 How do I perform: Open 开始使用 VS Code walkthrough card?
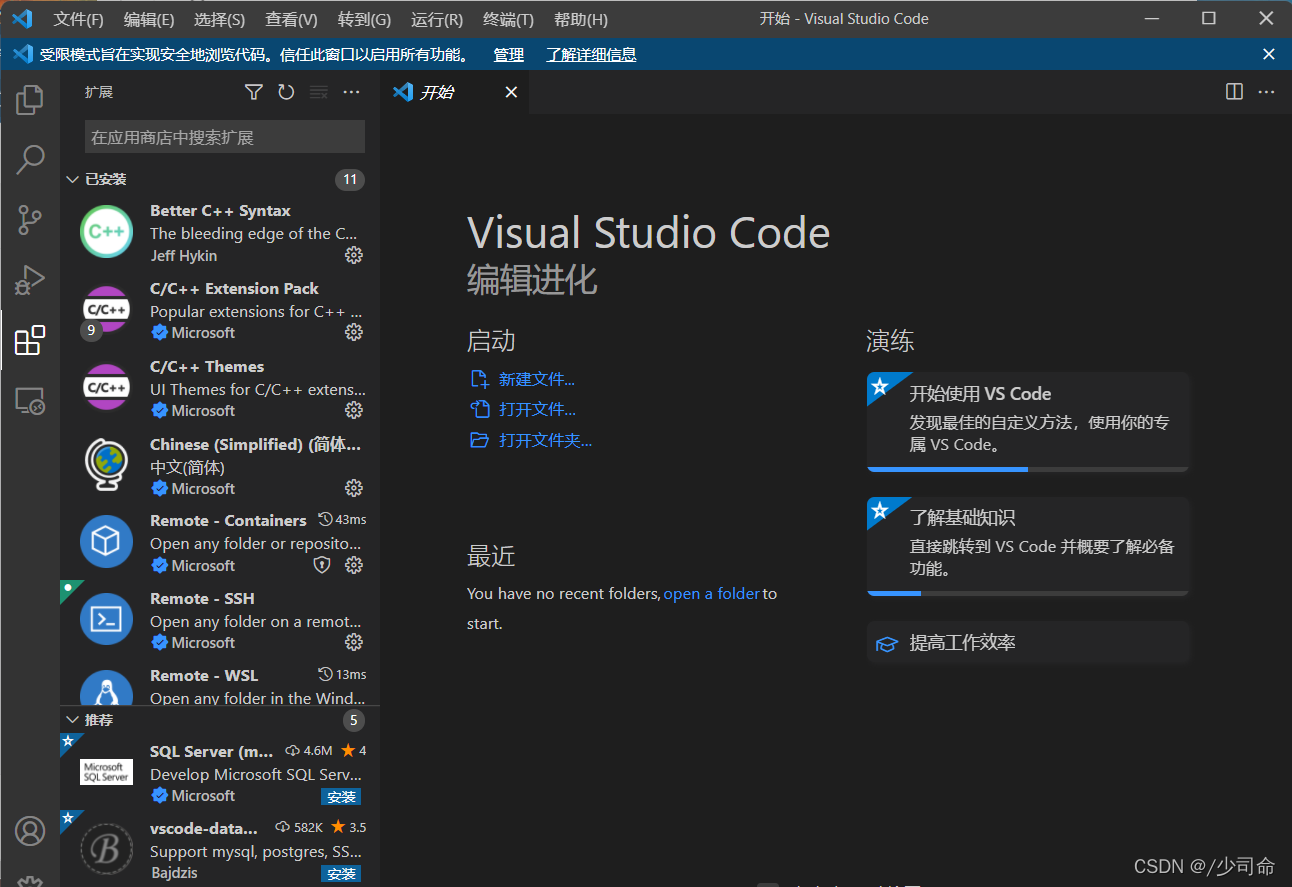[1028, 421]
